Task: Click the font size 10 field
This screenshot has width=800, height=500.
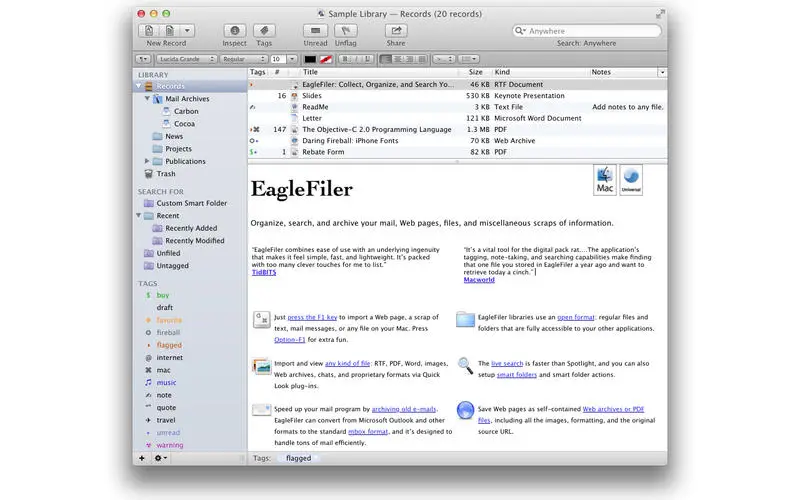Action: (x=278, y=59)
